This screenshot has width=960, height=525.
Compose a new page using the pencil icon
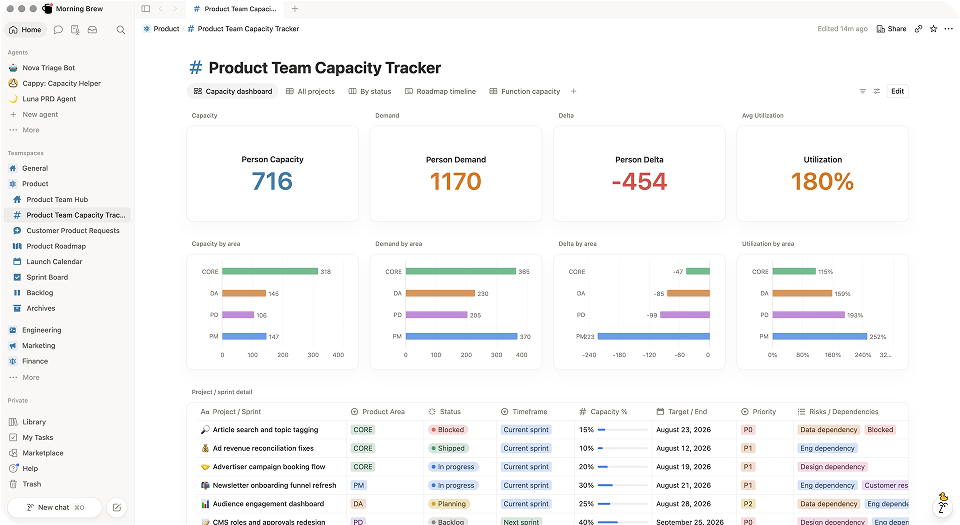point(116,507)
